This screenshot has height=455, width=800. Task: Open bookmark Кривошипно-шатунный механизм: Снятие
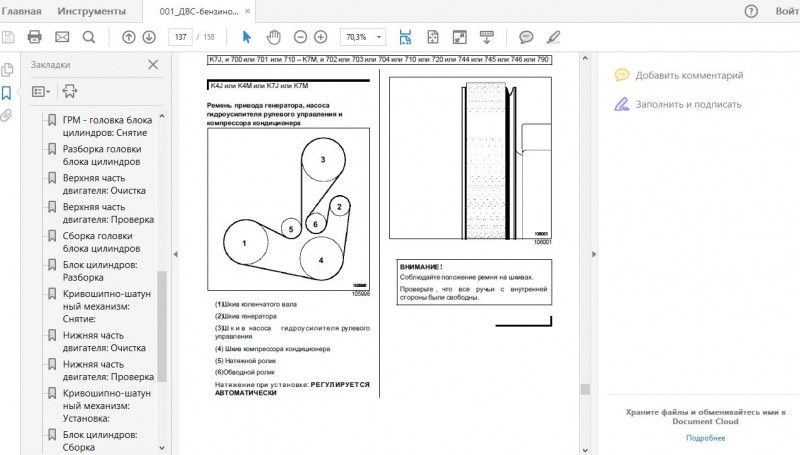click(107, 306)
